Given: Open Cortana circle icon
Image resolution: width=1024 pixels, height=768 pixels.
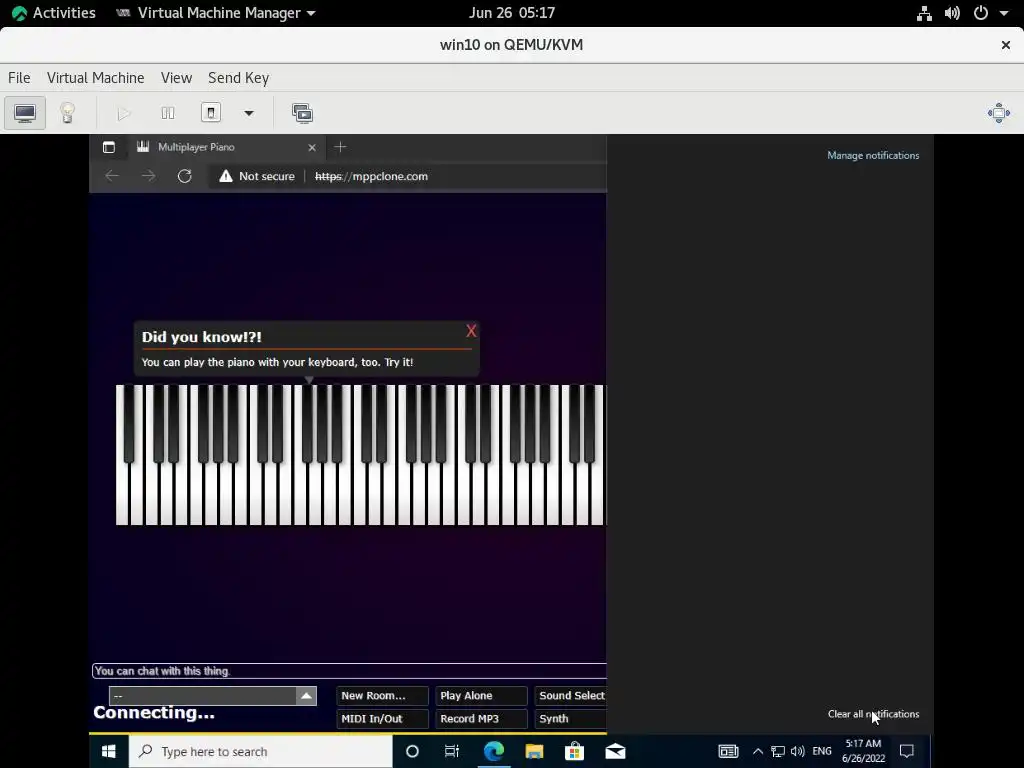Looking at the screenshot, I should (x=412, y=751).
